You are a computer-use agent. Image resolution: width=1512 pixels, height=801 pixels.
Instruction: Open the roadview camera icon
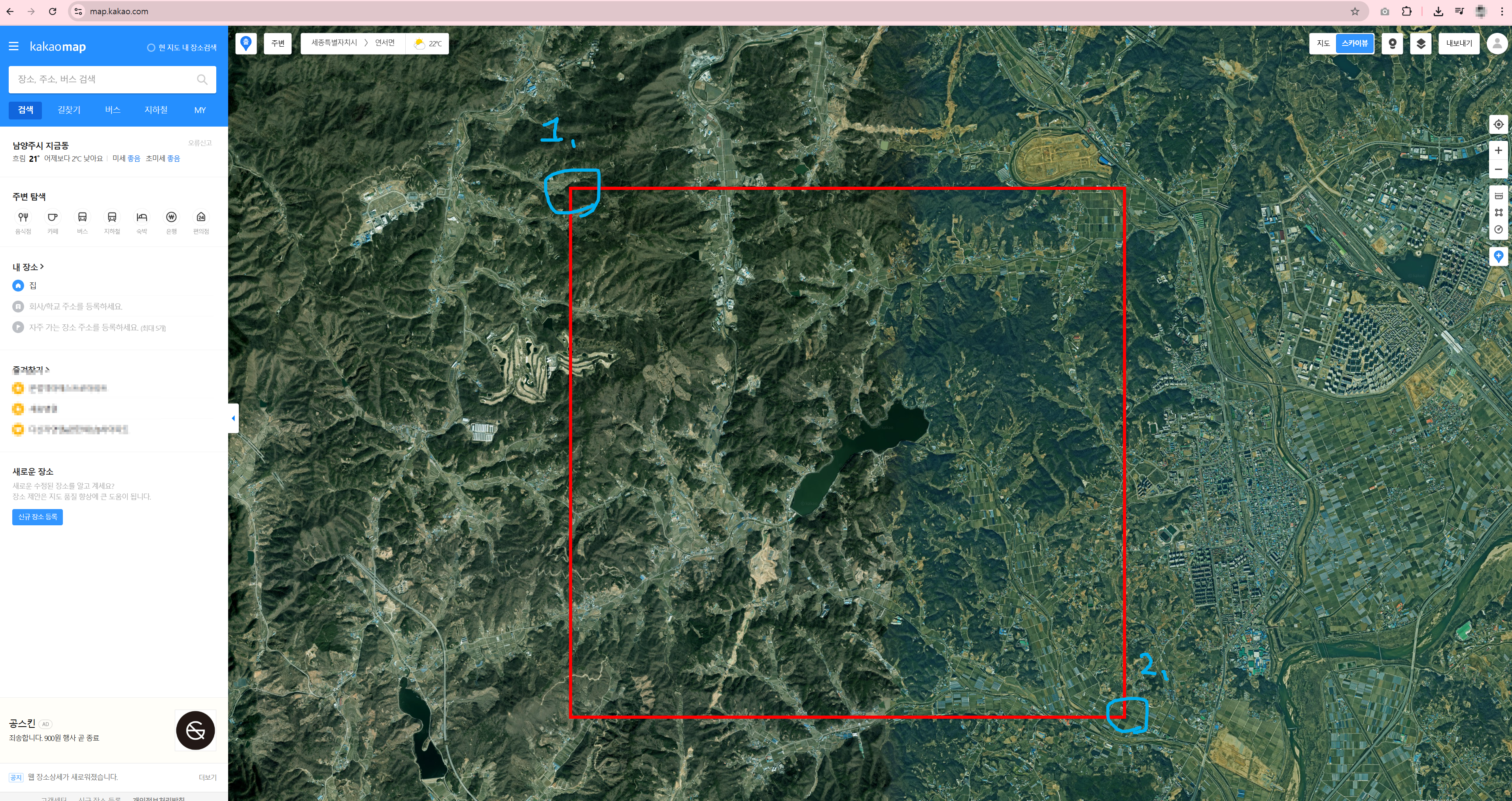pyautogui.click(x=1392, y=44)
